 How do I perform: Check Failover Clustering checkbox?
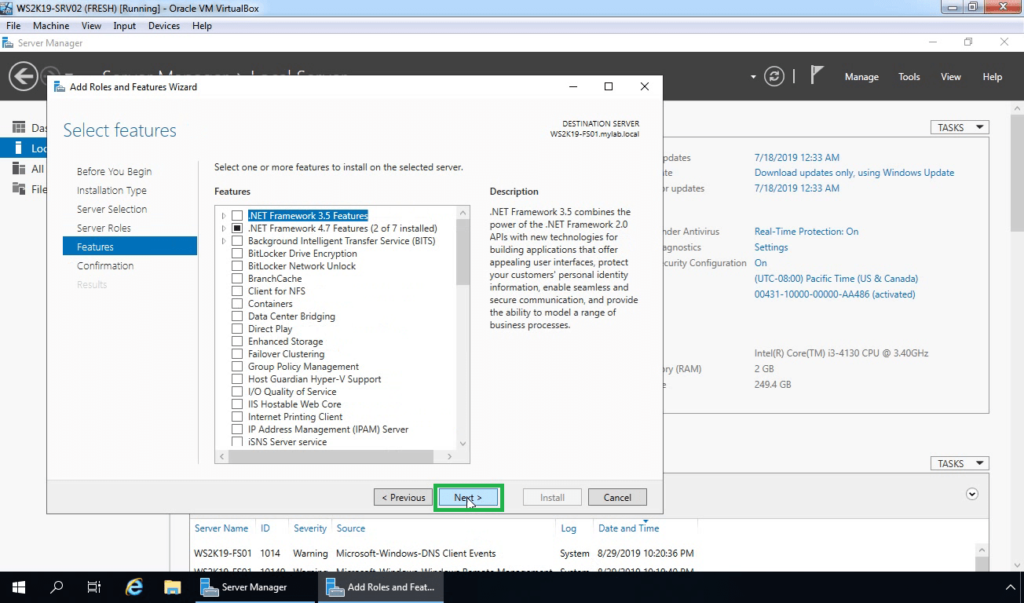(x=237, y=354)
